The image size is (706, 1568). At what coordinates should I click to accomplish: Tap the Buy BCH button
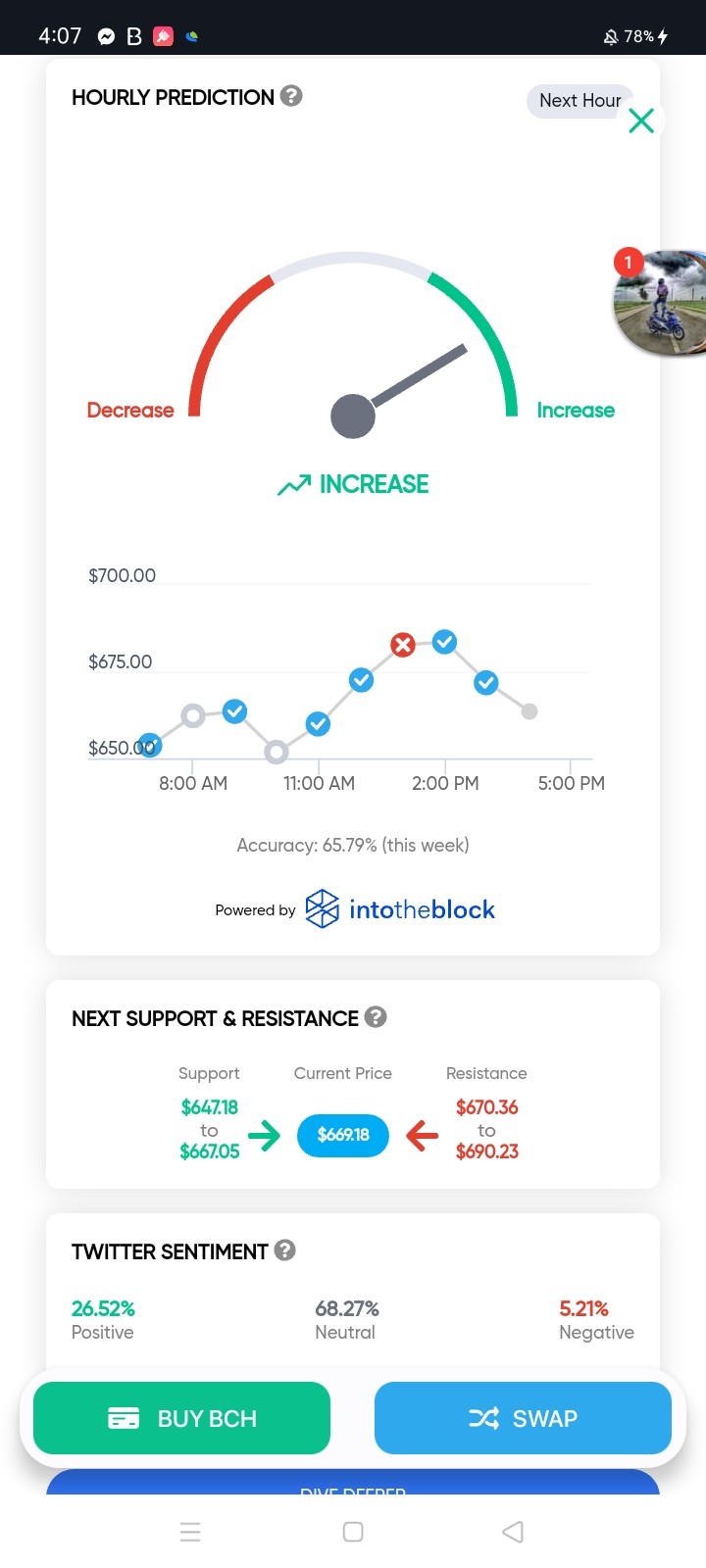181,1418
